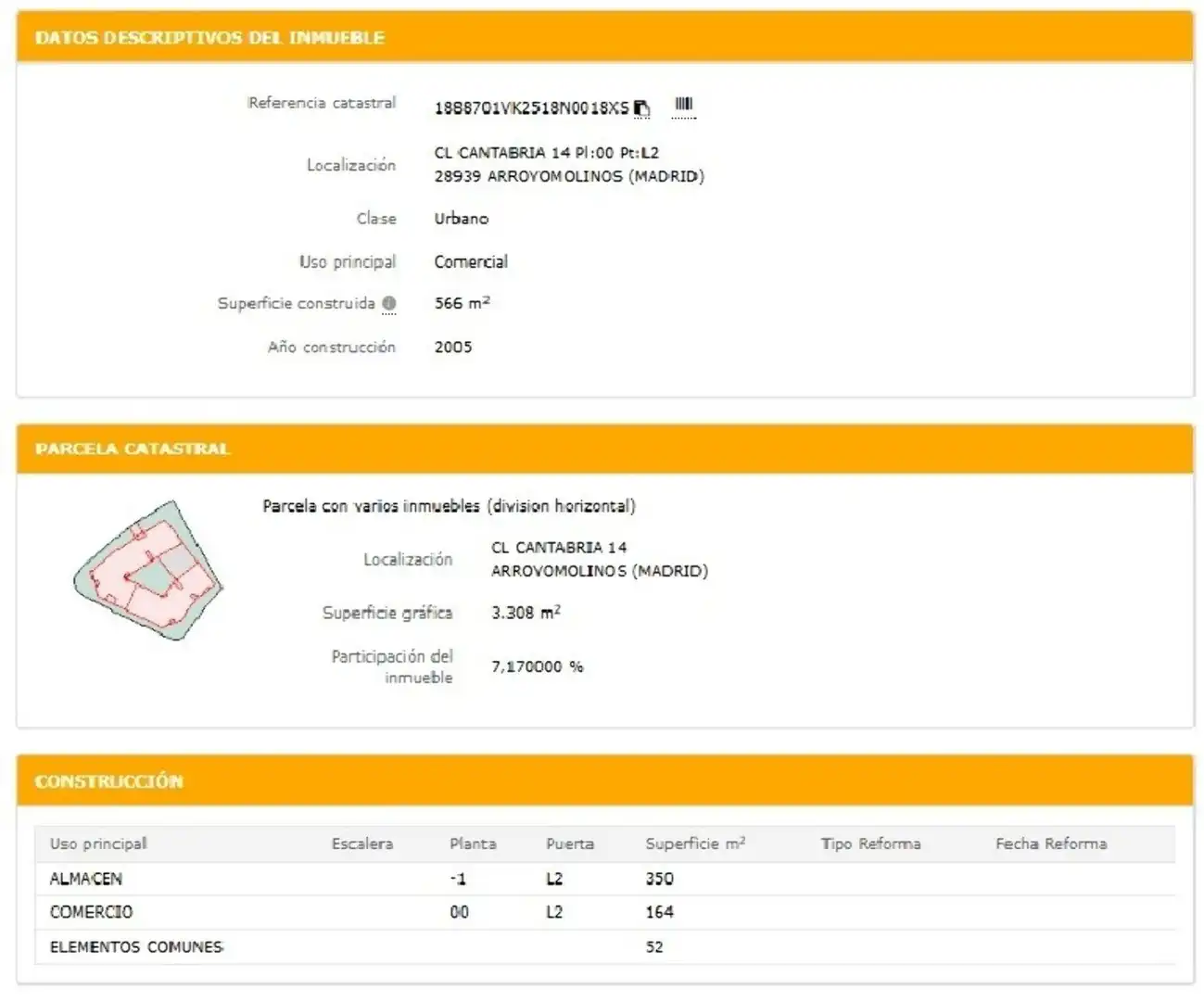1204x1001 pixels.
Task: Select construction year 2005
Action: tap(453, 347)
